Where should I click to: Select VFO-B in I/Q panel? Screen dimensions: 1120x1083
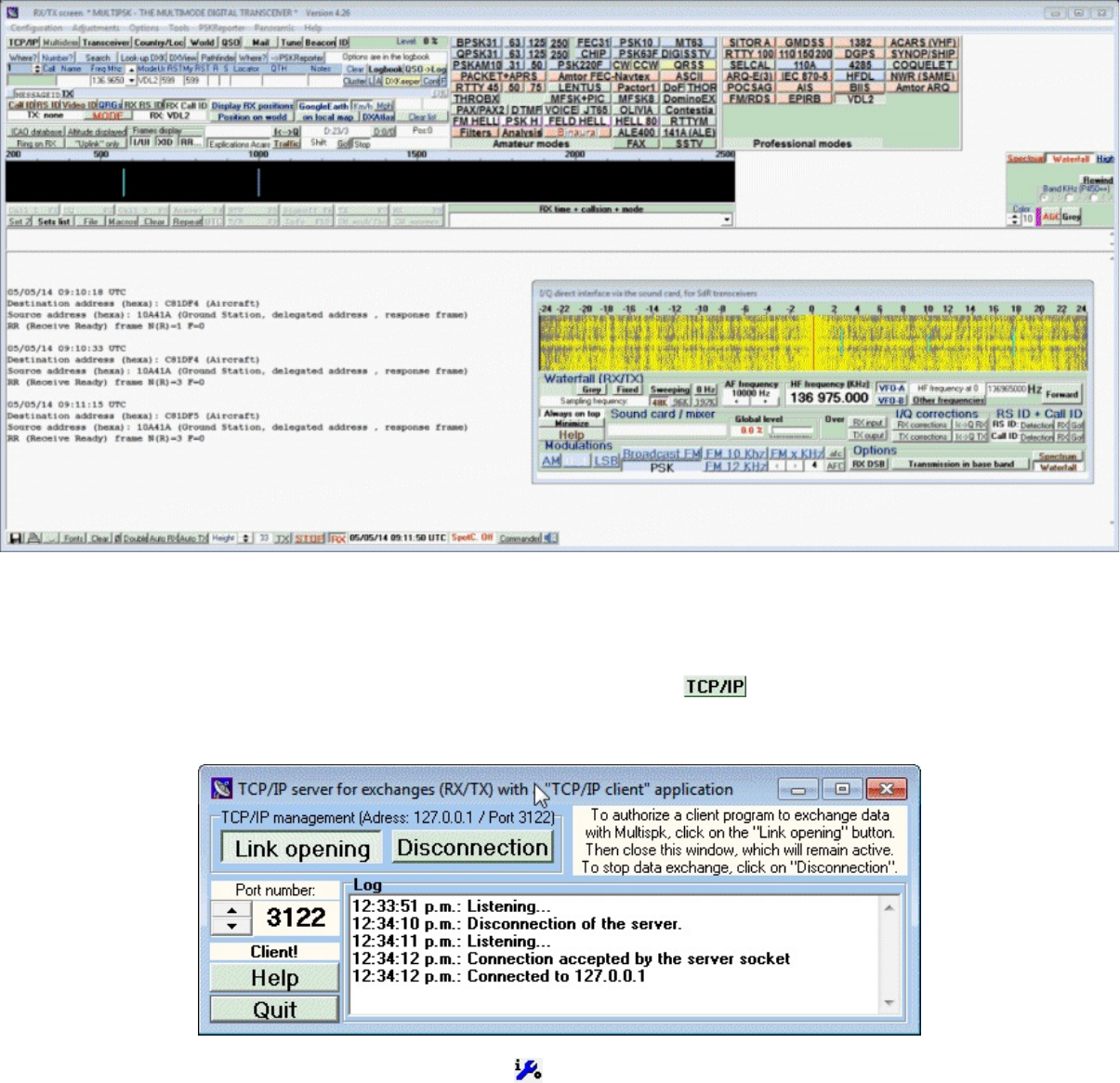point(890,401)
